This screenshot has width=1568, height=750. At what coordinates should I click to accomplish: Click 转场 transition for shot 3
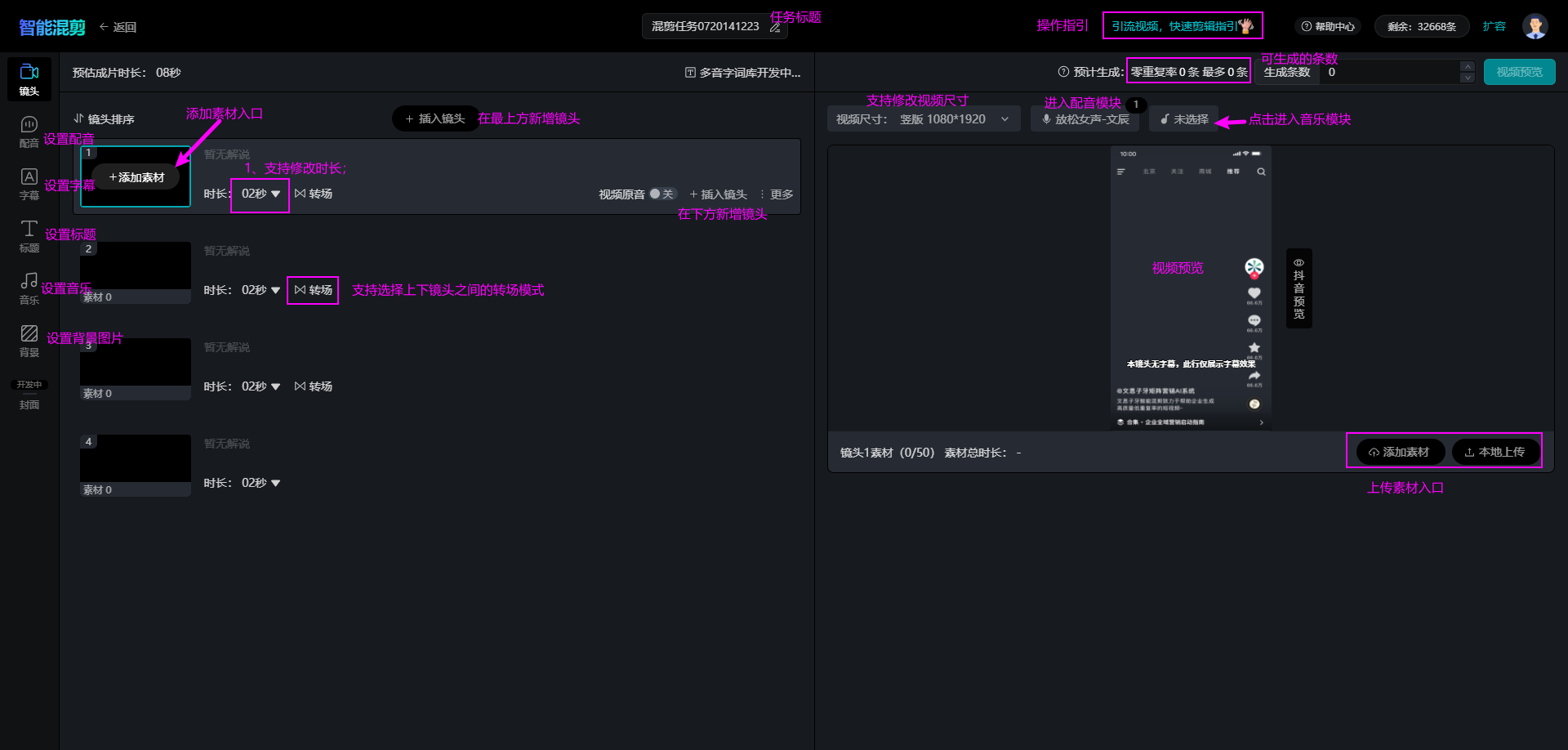[314, 386]
